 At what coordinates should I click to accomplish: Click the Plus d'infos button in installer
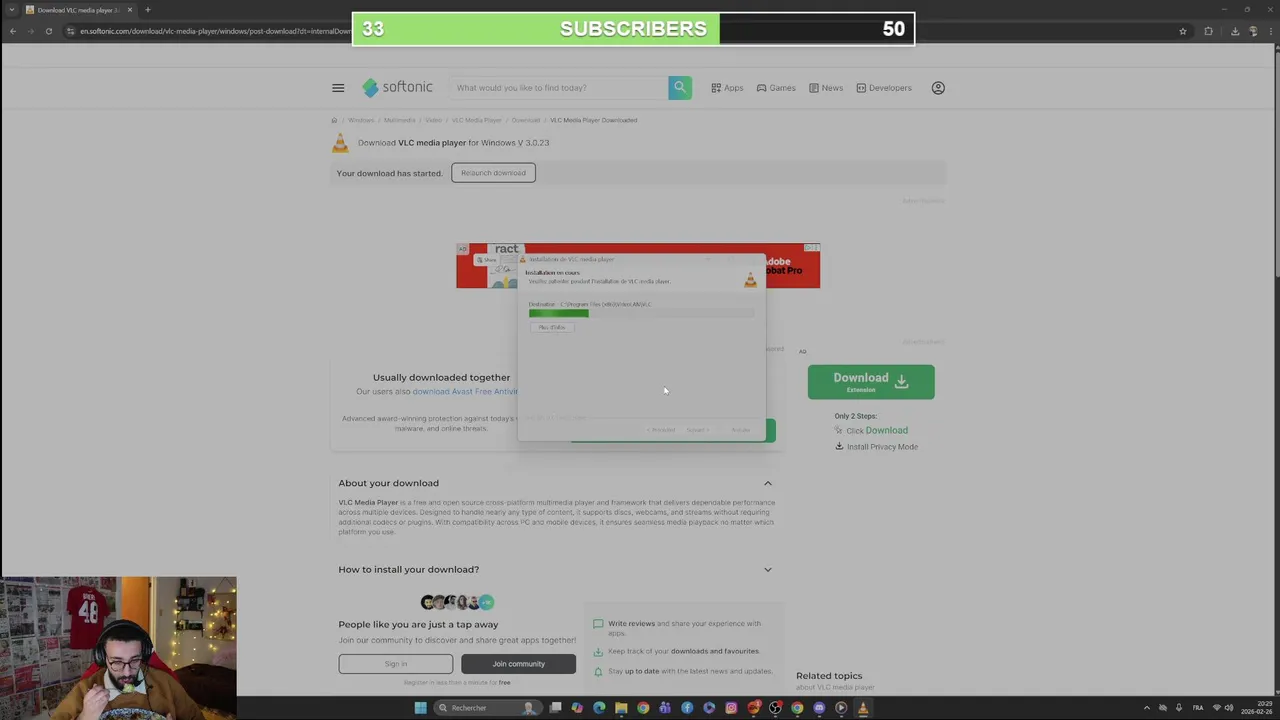coord(552,327)
